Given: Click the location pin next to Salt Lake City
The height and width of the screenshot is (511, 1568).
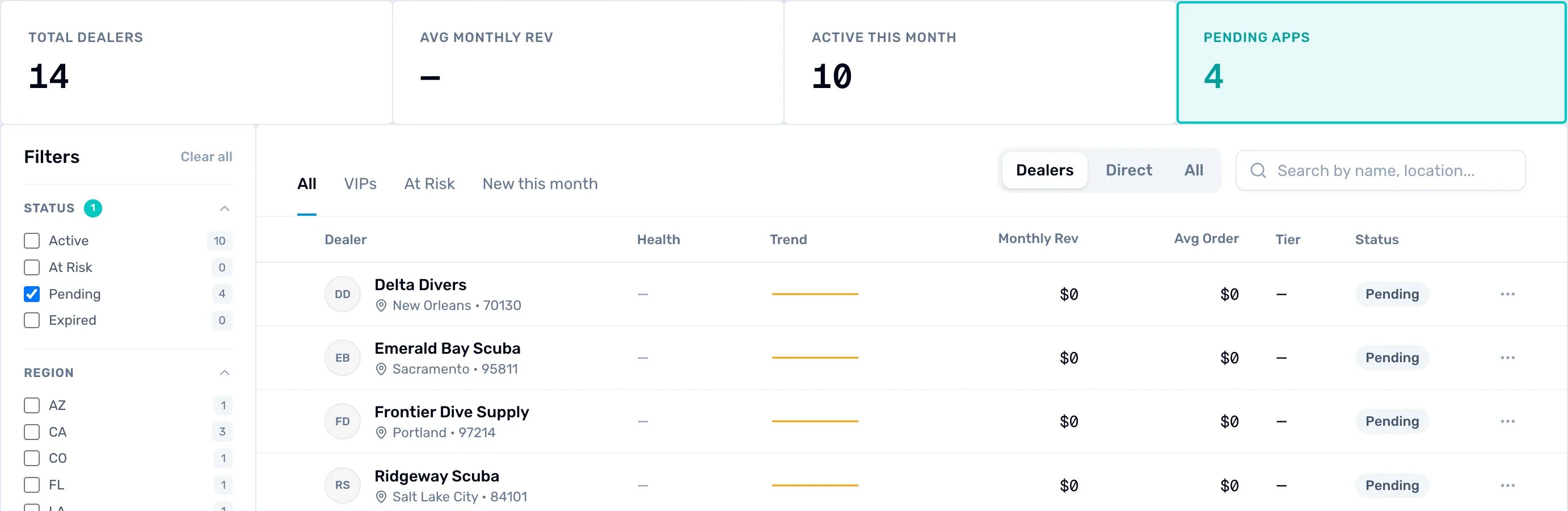Looking at the screenshot, I should point(381,497).
